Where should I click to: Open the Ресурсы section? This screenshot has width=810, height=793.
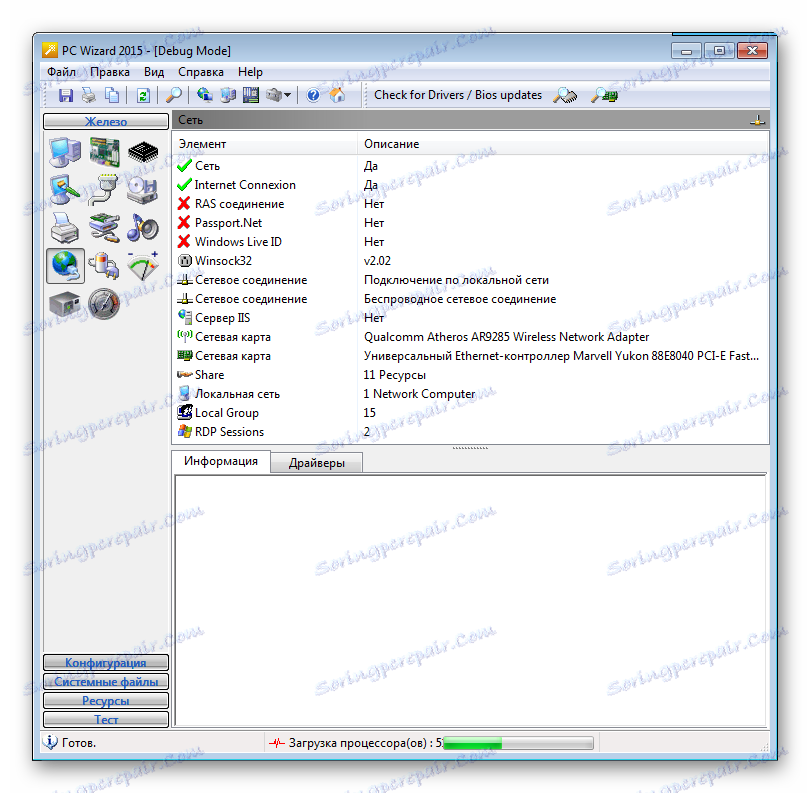point(106,701)
